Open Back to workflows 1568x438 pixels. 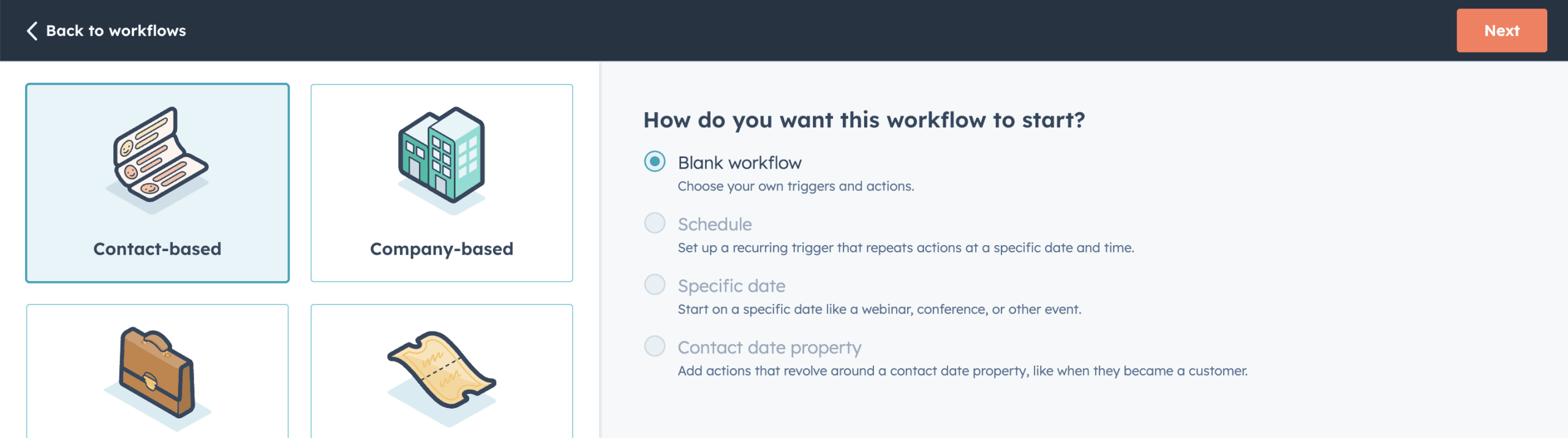(116, 30)
